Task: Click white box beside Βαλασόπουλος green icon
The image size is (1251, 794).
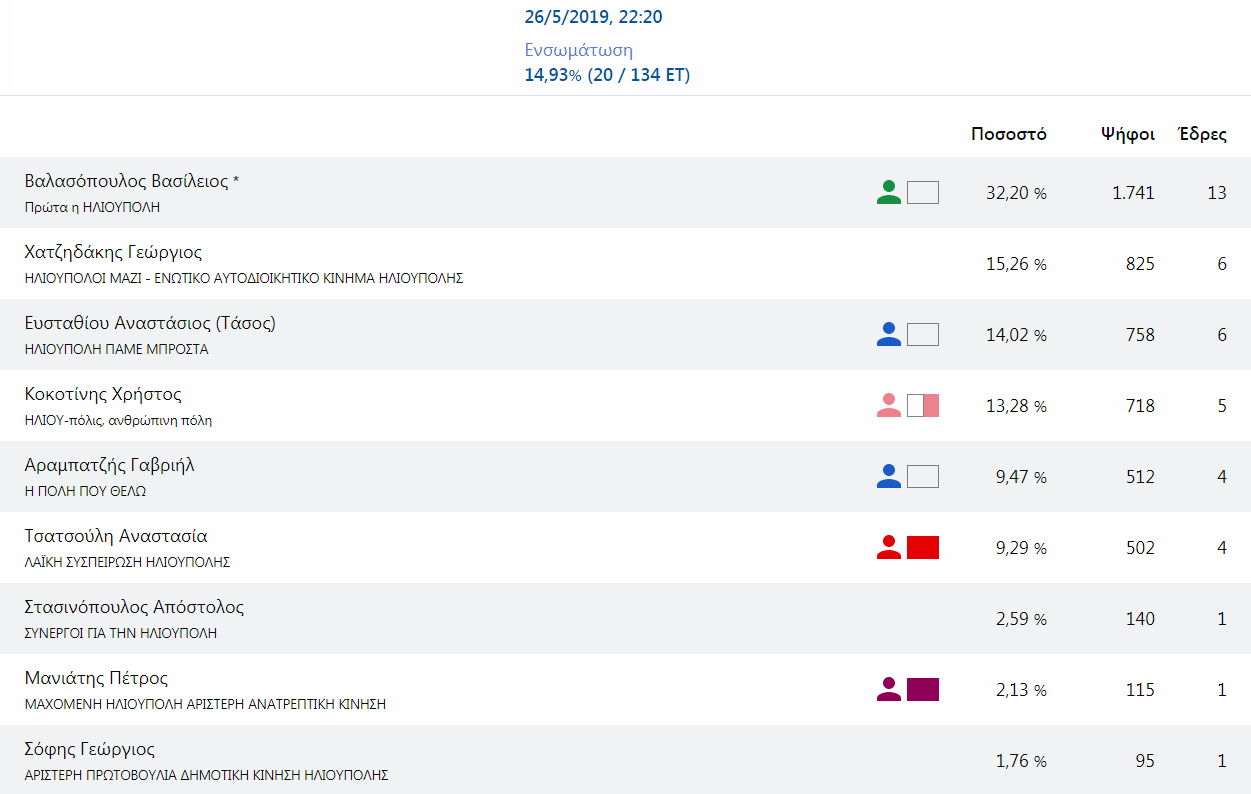Action: 923,192
